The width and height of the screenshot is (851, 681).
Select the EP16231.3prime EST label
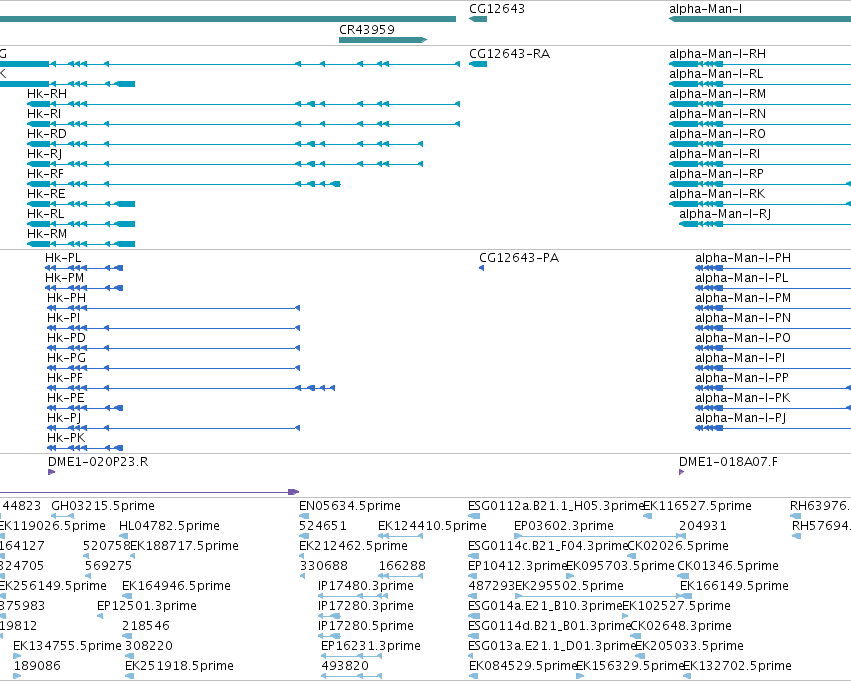click(371, 647)
